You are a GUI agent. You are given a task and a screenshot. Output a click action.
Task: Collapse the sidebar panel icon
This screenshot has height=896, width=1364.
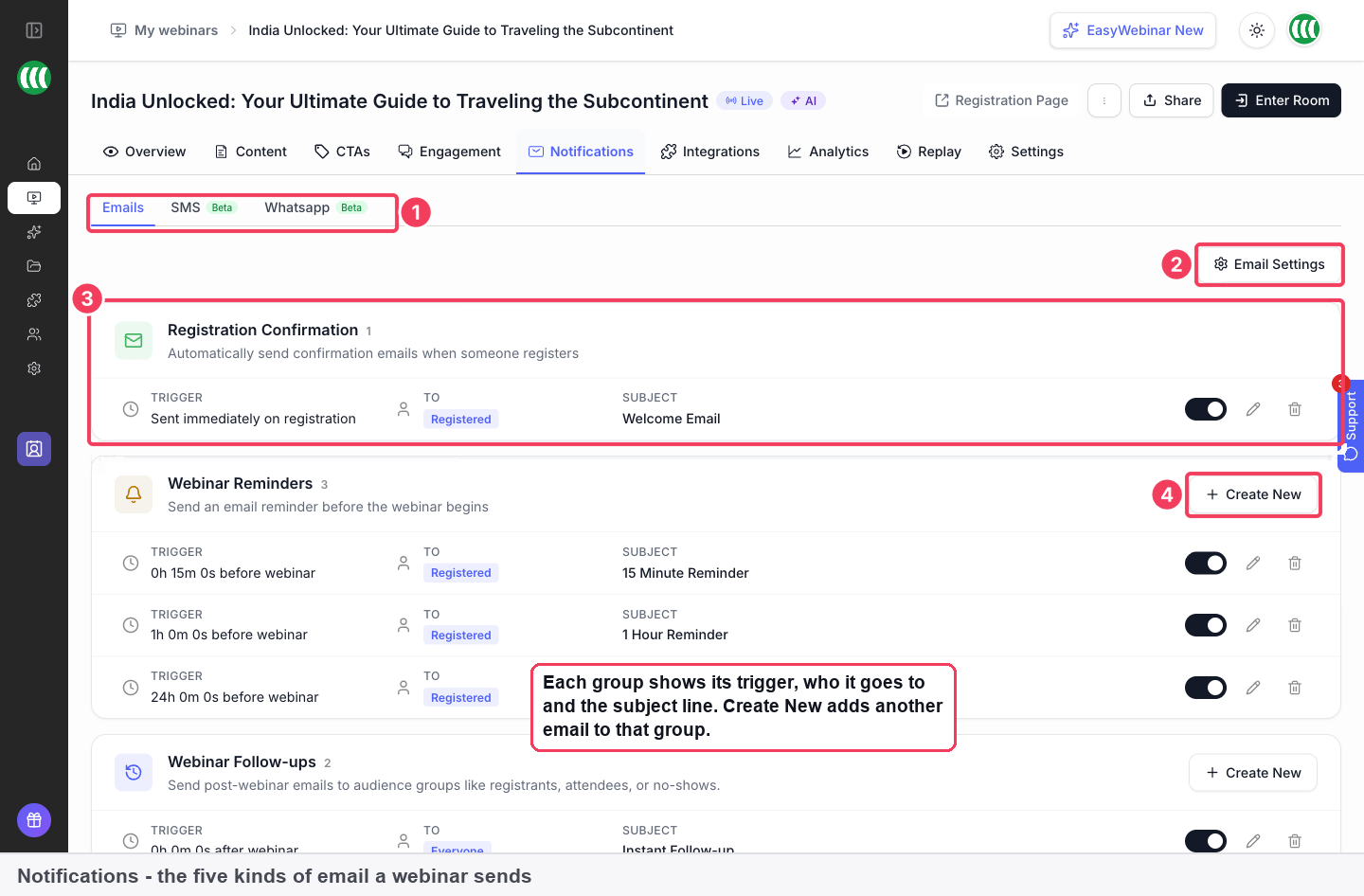[34, 30]
